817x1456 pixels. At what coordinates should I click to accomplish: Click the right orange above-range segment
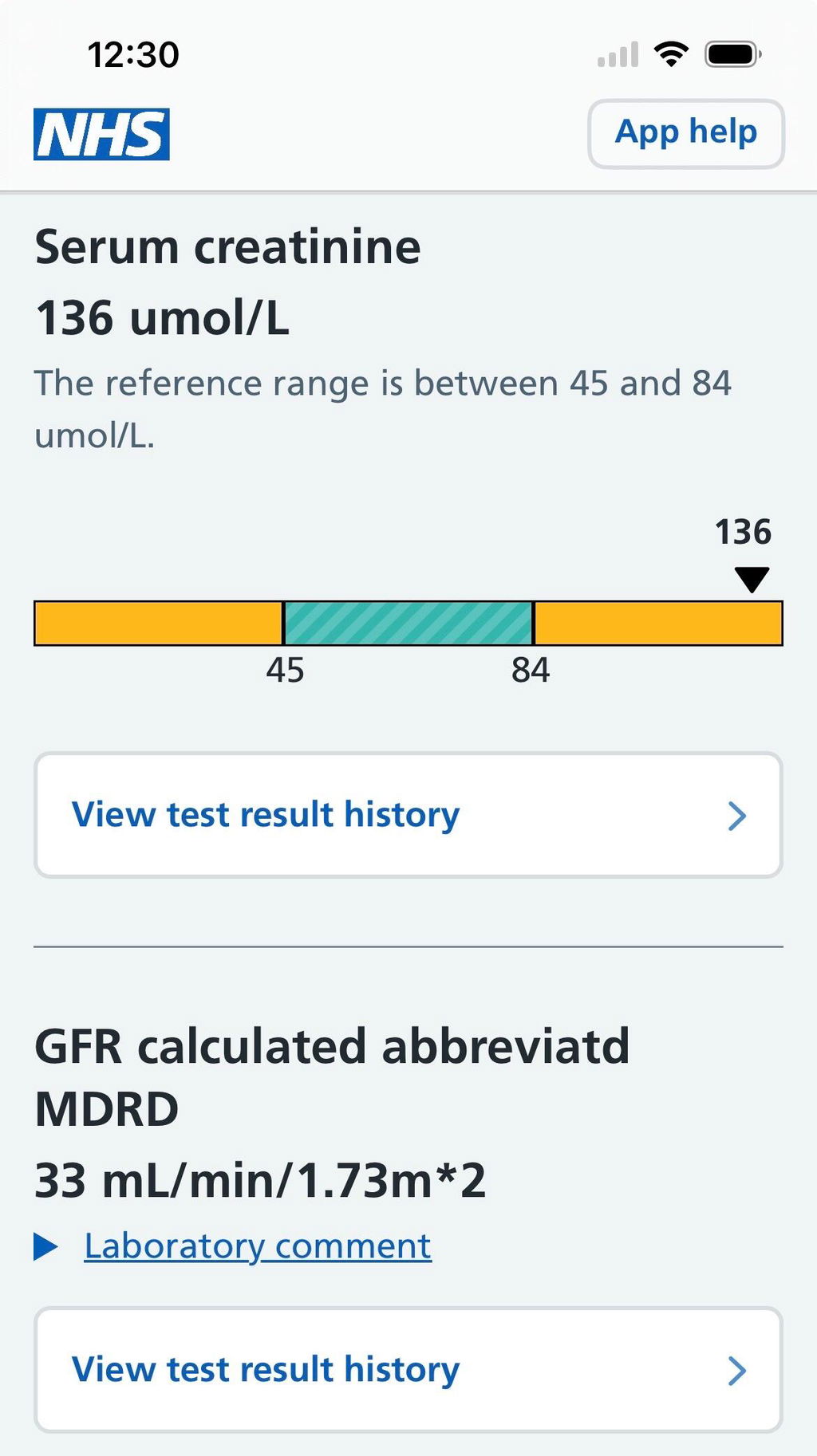tap(658, 623)
